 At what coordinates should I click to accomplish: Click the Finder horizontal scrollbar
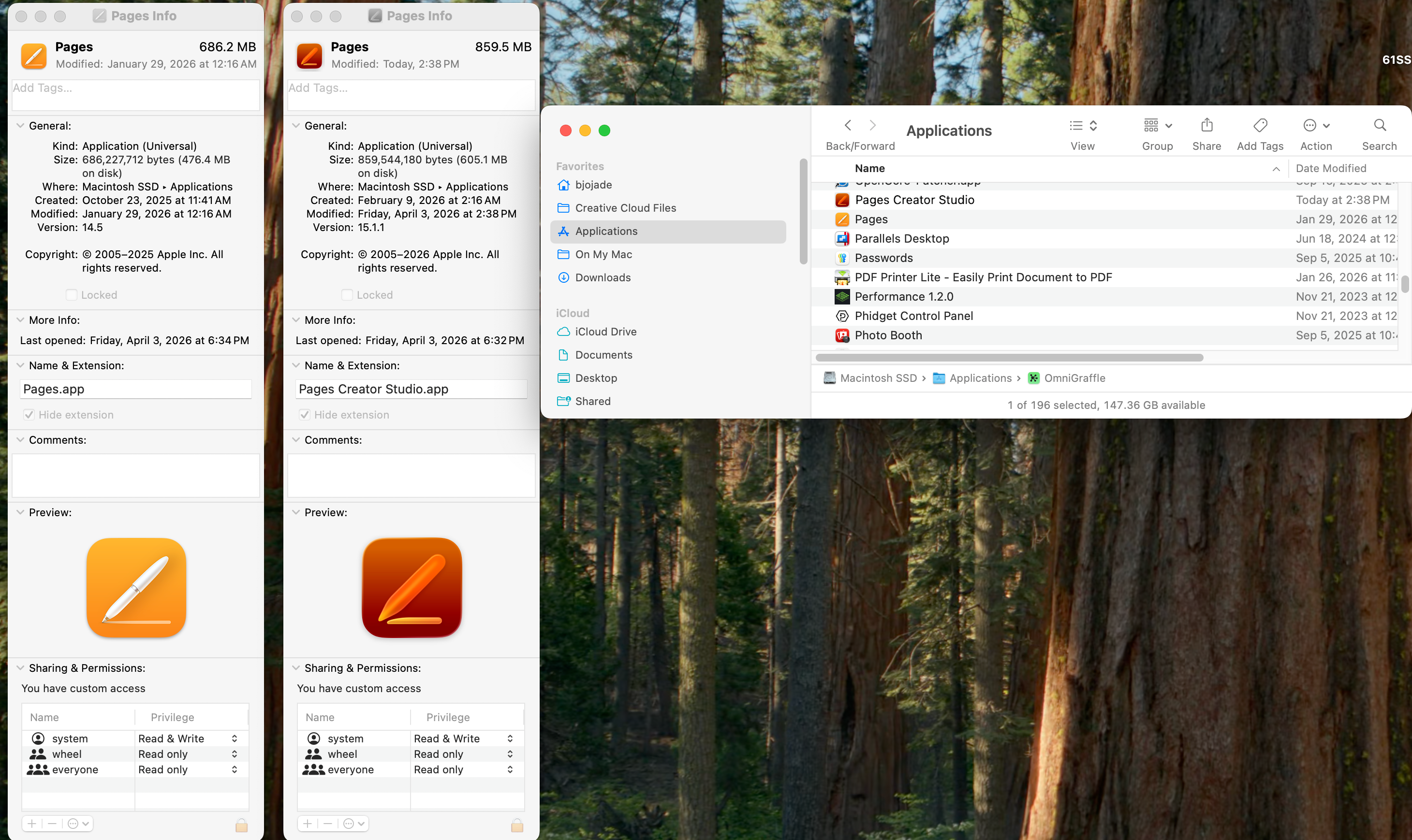tap(1009, 358)
